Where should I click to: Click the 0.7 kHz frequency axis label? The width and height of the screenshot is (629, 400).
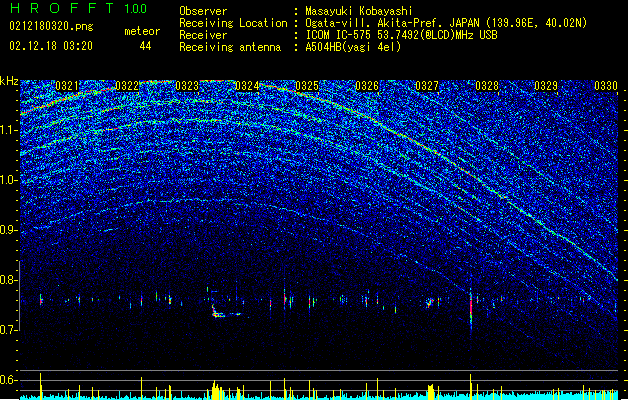tap(9, 330)
